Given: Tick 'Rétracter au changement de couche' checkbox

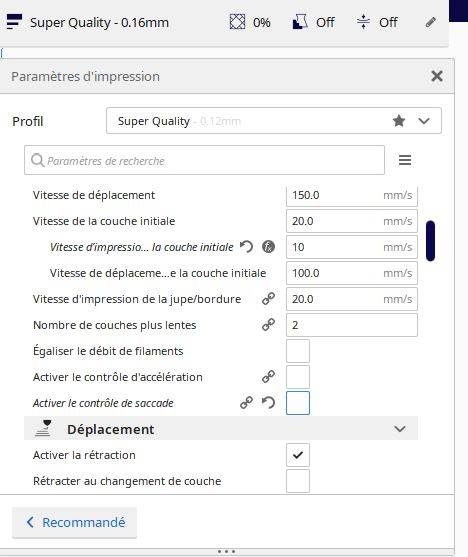Looking at the screenshot, I should coord(298,481).
